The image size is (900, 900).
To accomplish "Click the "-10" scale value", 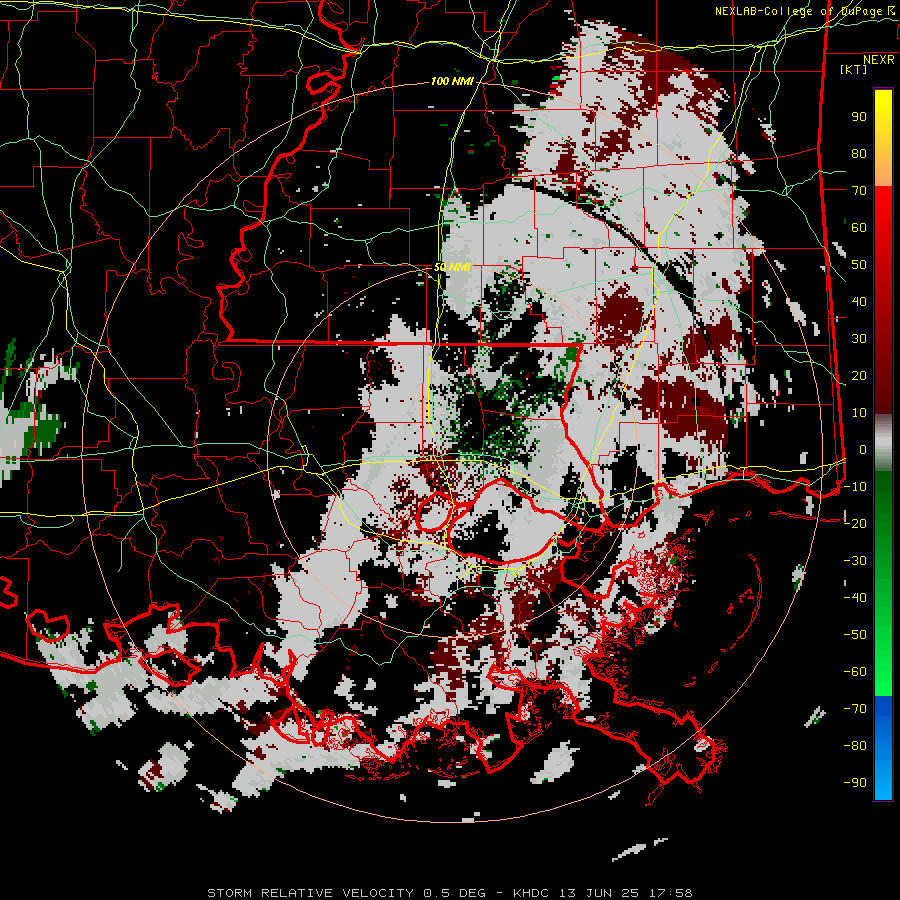I will (x=855, y=487).
